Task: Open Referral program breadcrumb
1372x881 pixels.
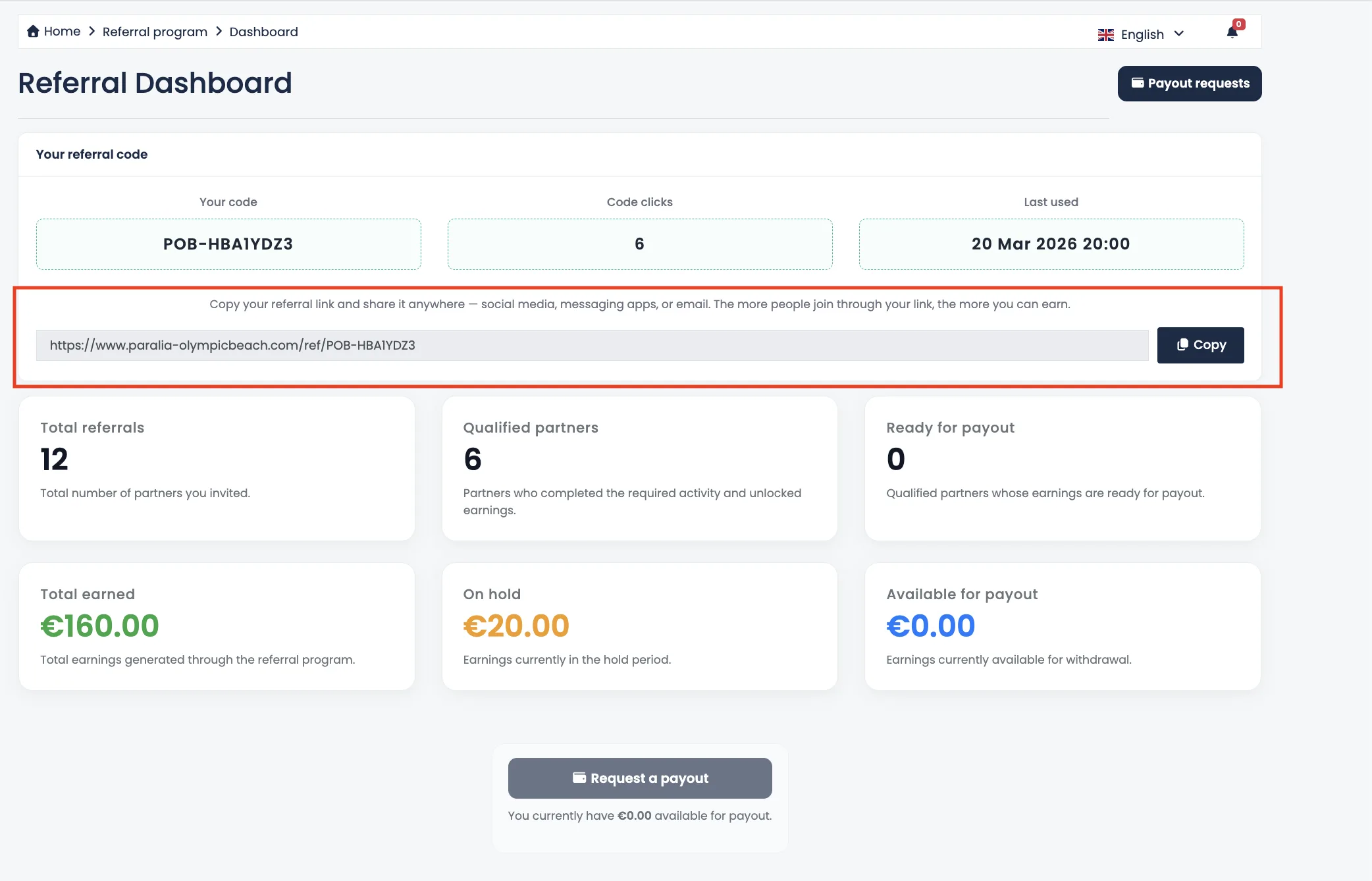Action: click(155, 32)
